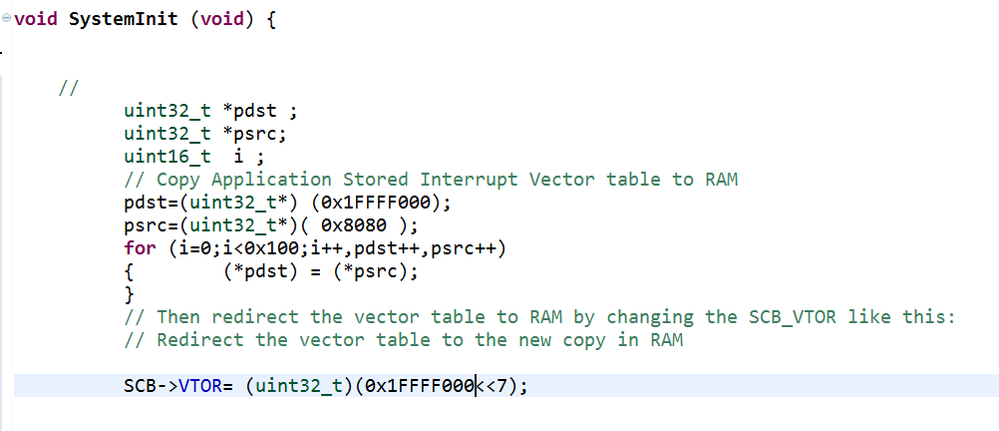Click the <<7 shift operator in VTOR line
Screen dimensions: 999x431
click(496, 386)
